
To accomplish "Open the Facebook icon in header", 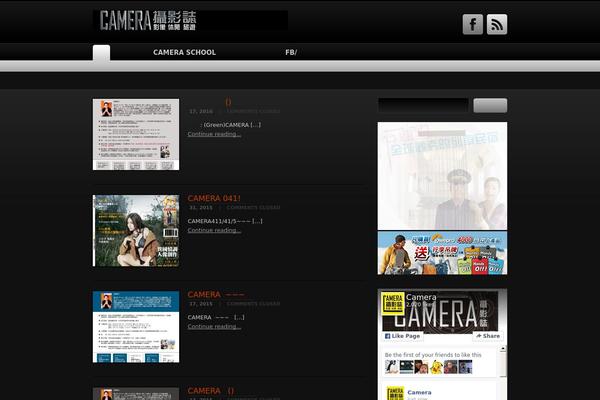I will (x=473, y=24).
